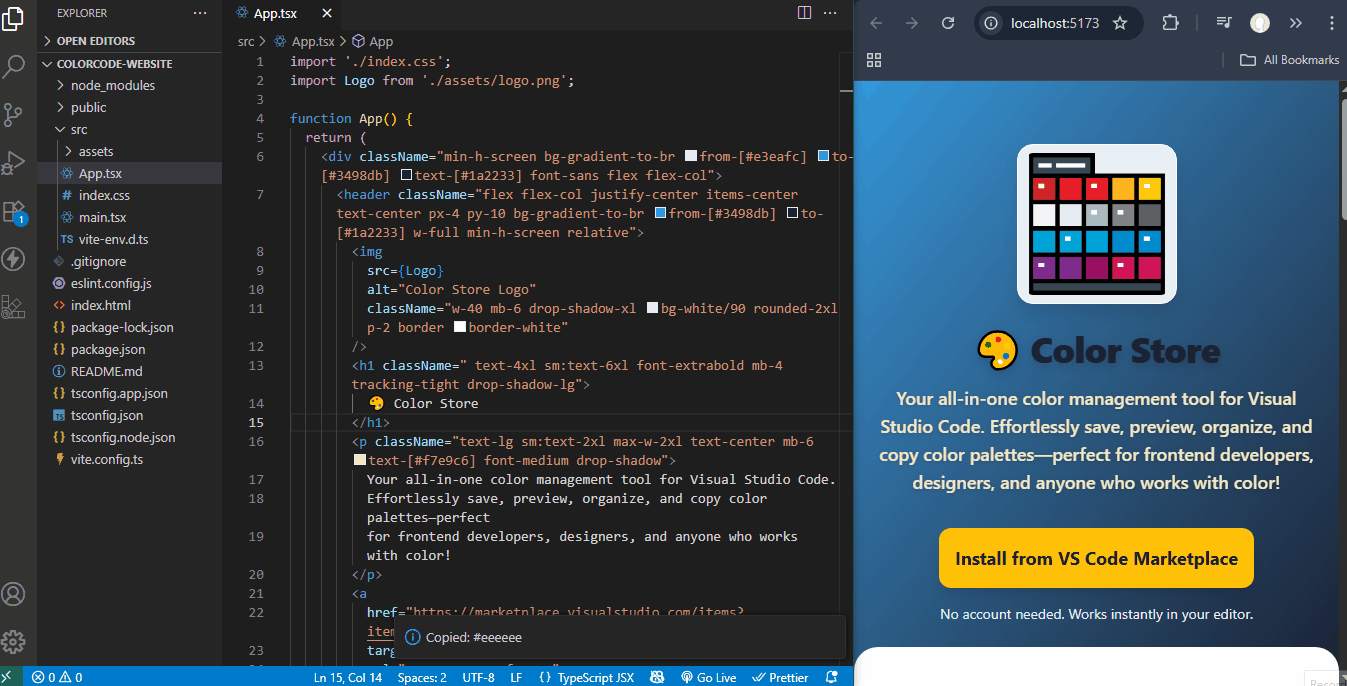
Task: Expand the OPEN EDITORS section
Action: (130, 41)
